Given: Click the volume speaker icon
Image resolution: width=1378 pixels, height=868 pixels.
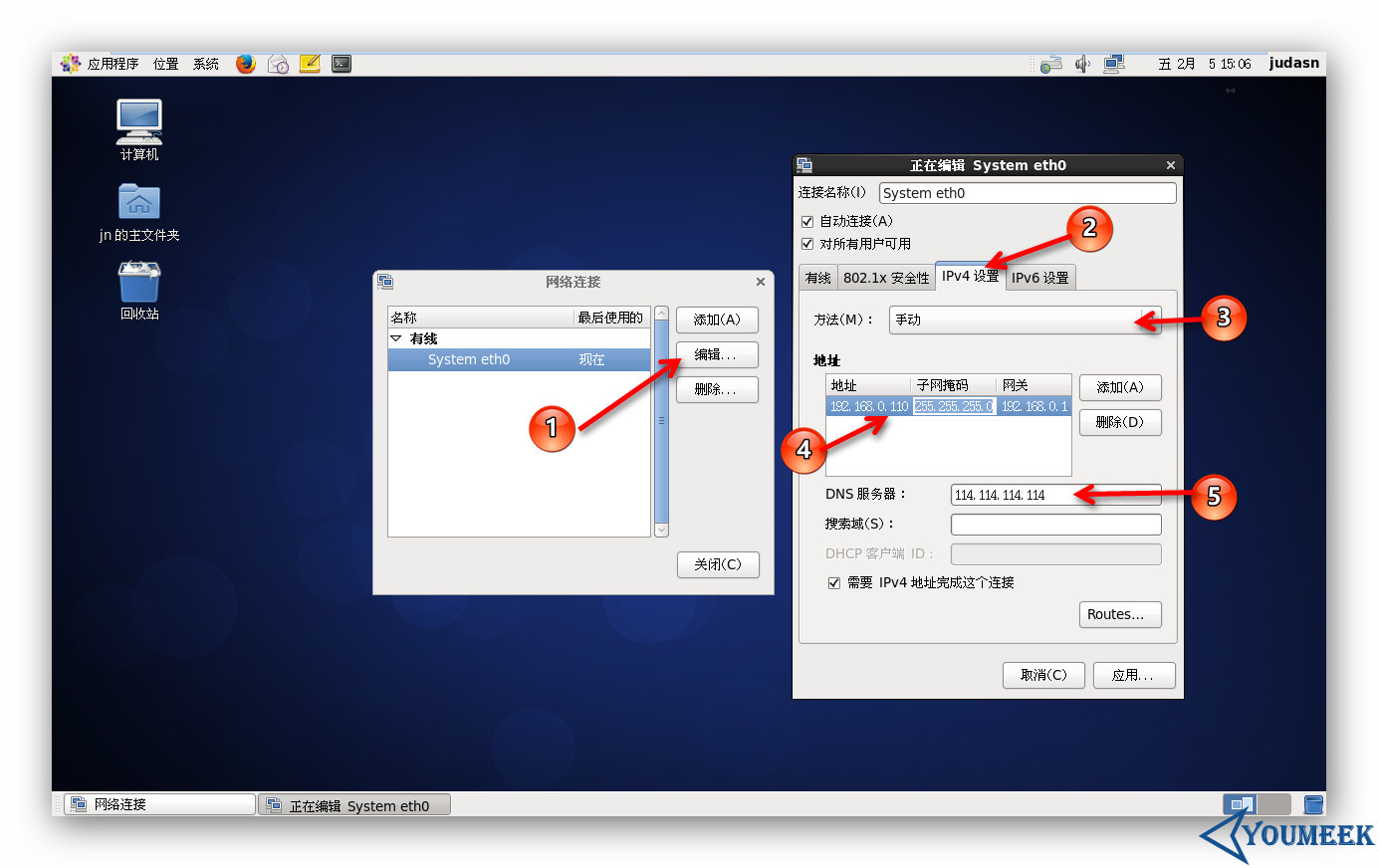Looking at the screenshot, I should 1082,64.
